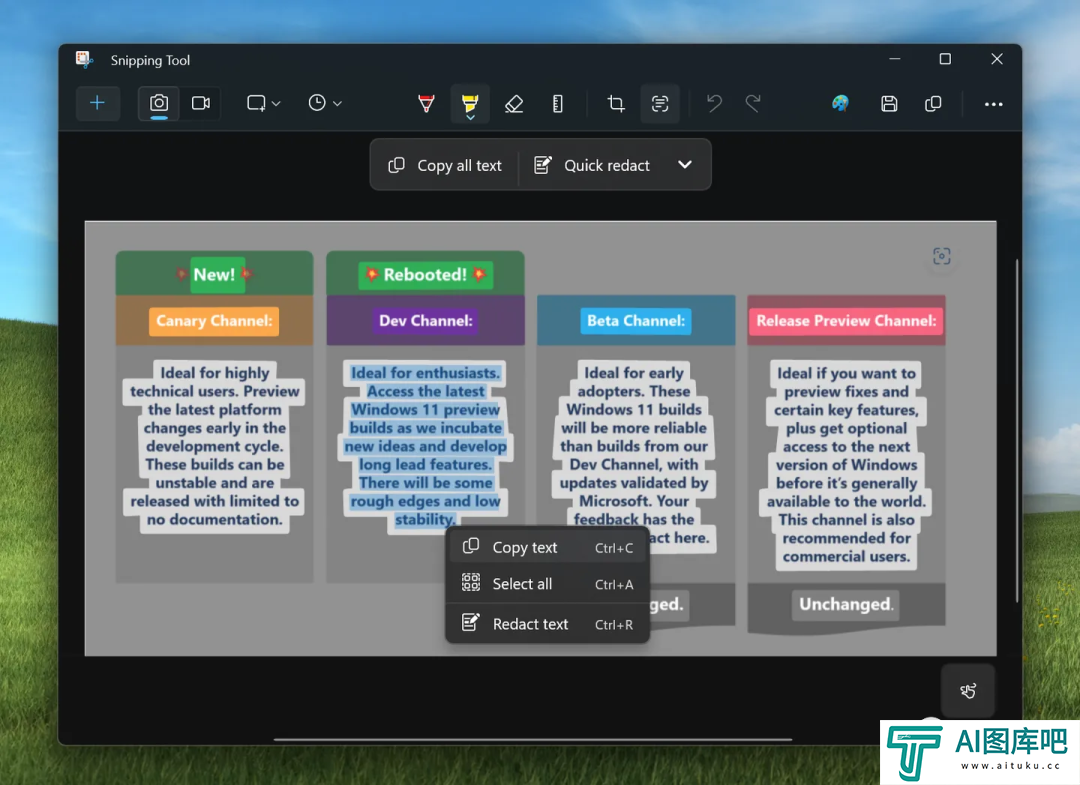Click the 'Release Preview Channel:' text label
Image resolution: width=1080 pixels, height=785 pixels.
point(847,321)
